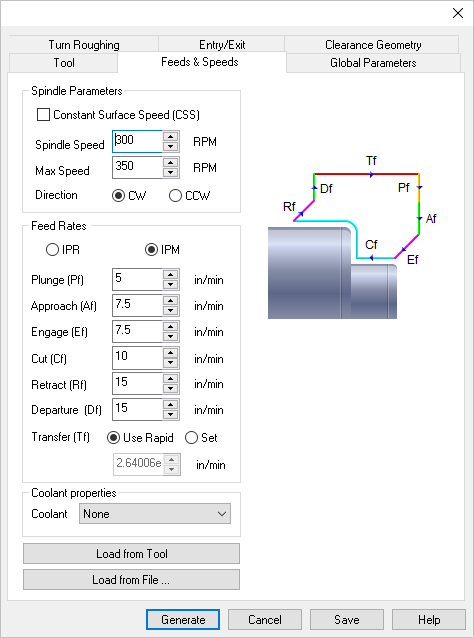Click the Pf label in toolpath diagram
The image size is (474, 638).
[x=404, y=188]
